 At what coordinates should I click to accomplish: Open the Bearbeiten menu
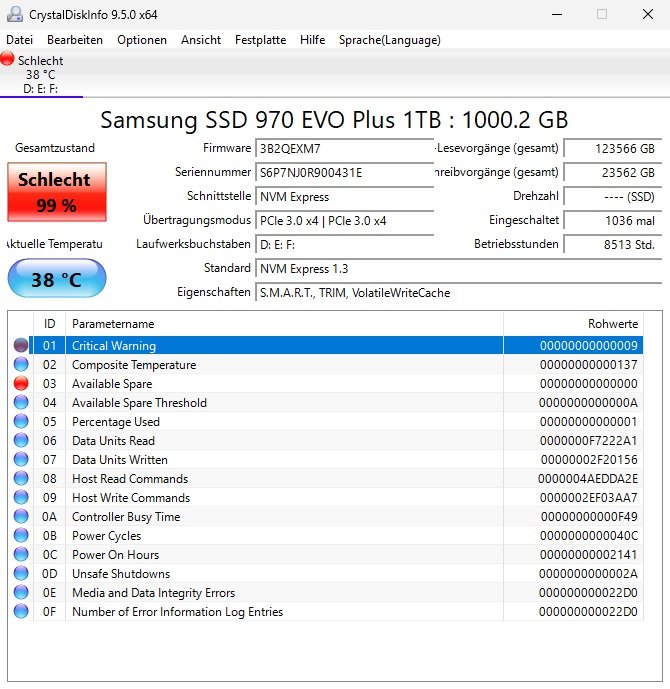75,40
